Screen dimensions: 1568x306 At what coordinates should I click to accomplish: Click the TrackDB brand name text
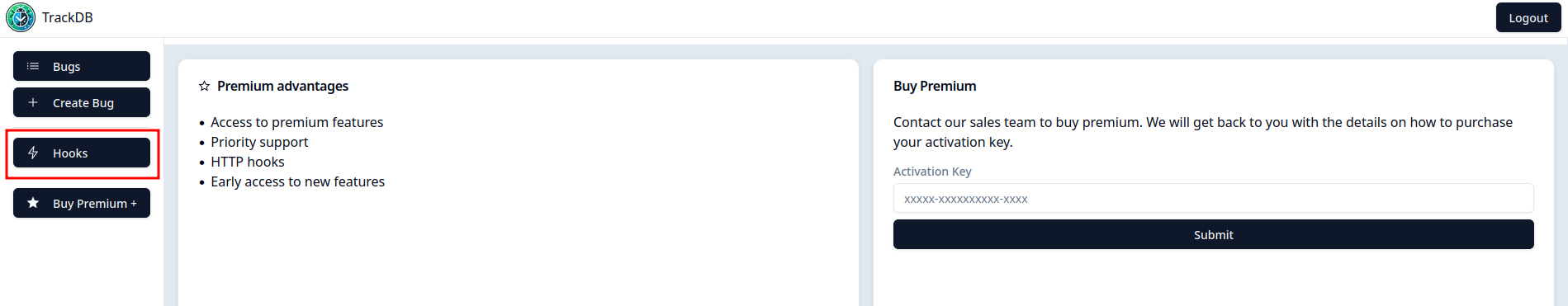point(68,17)
